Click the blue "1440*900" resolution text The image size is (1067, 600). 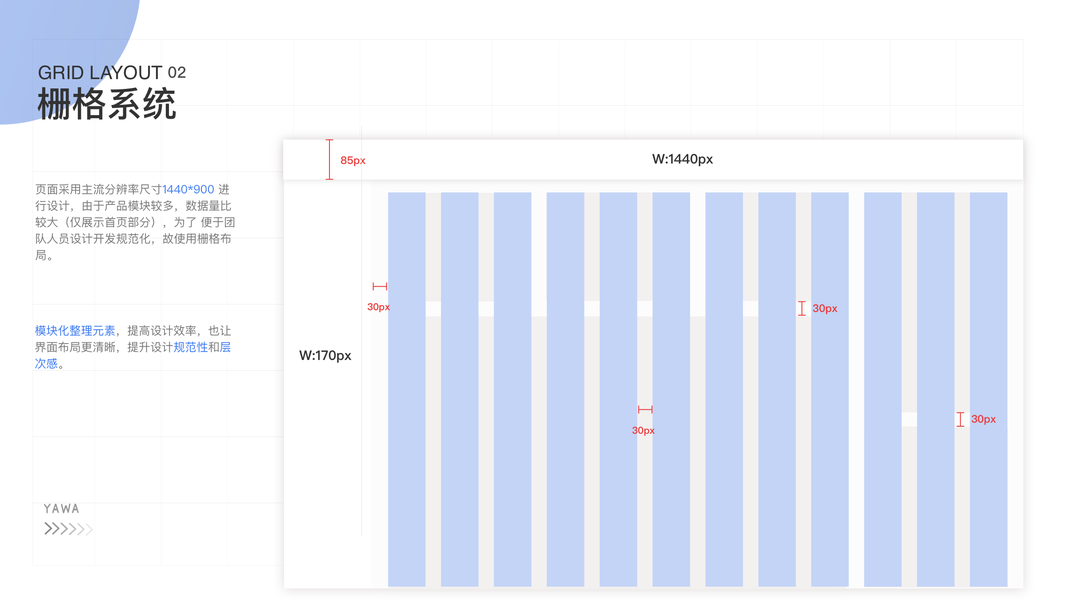point(188,189)
